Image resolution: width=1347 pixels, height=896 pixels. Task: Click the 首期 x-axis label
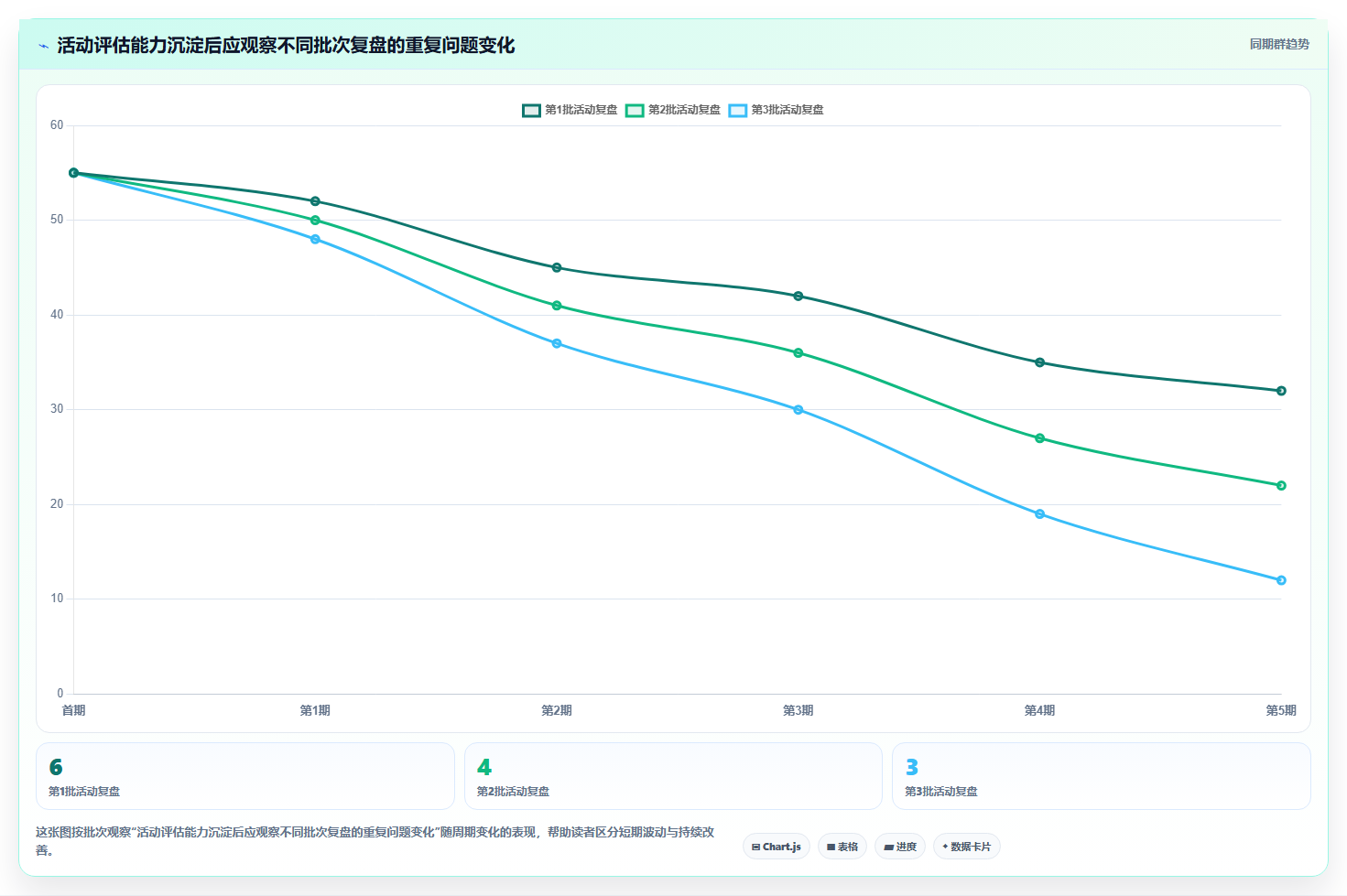pos(74,710)
